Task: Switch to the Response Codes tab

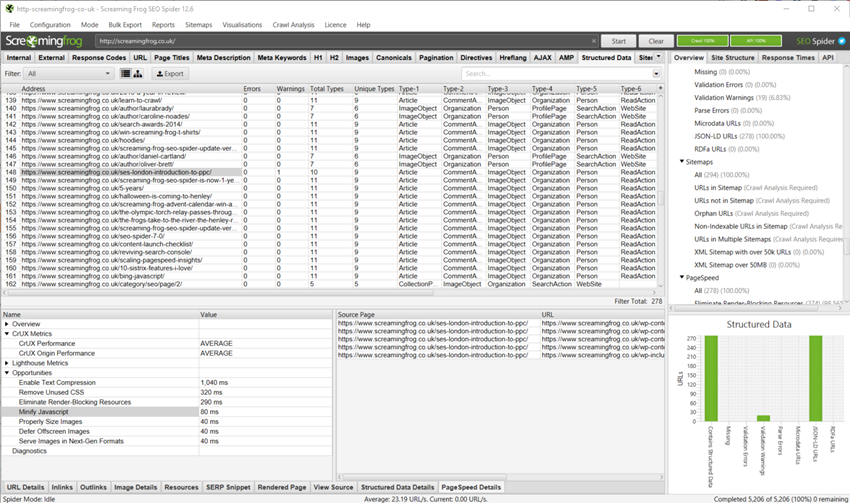Action: pos(99,58)
